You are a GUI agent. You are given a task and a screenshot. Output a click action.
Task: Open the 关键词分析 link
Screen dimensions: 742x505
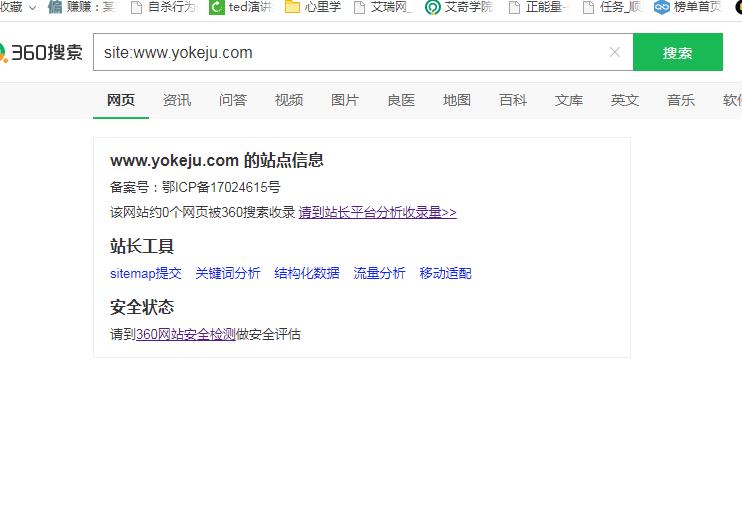pyautogui.click(x=228, y=273)
